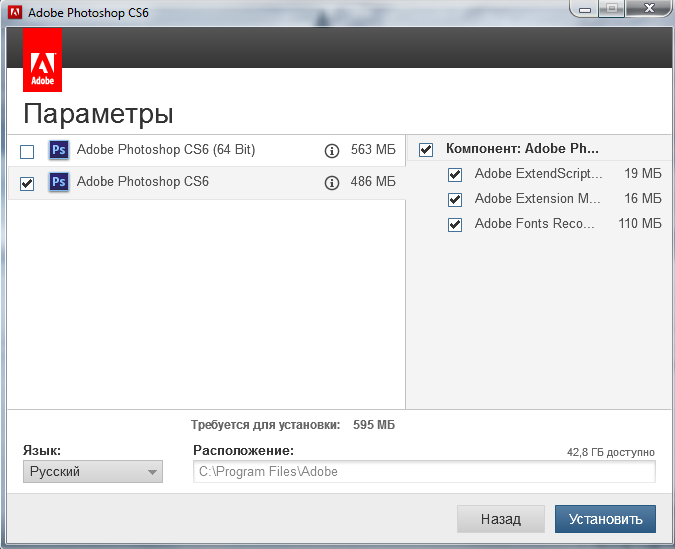
Task: Open info for Photoshop CS6 (64 Bit)
Action: pyautogui.click(x=332, y=151)
